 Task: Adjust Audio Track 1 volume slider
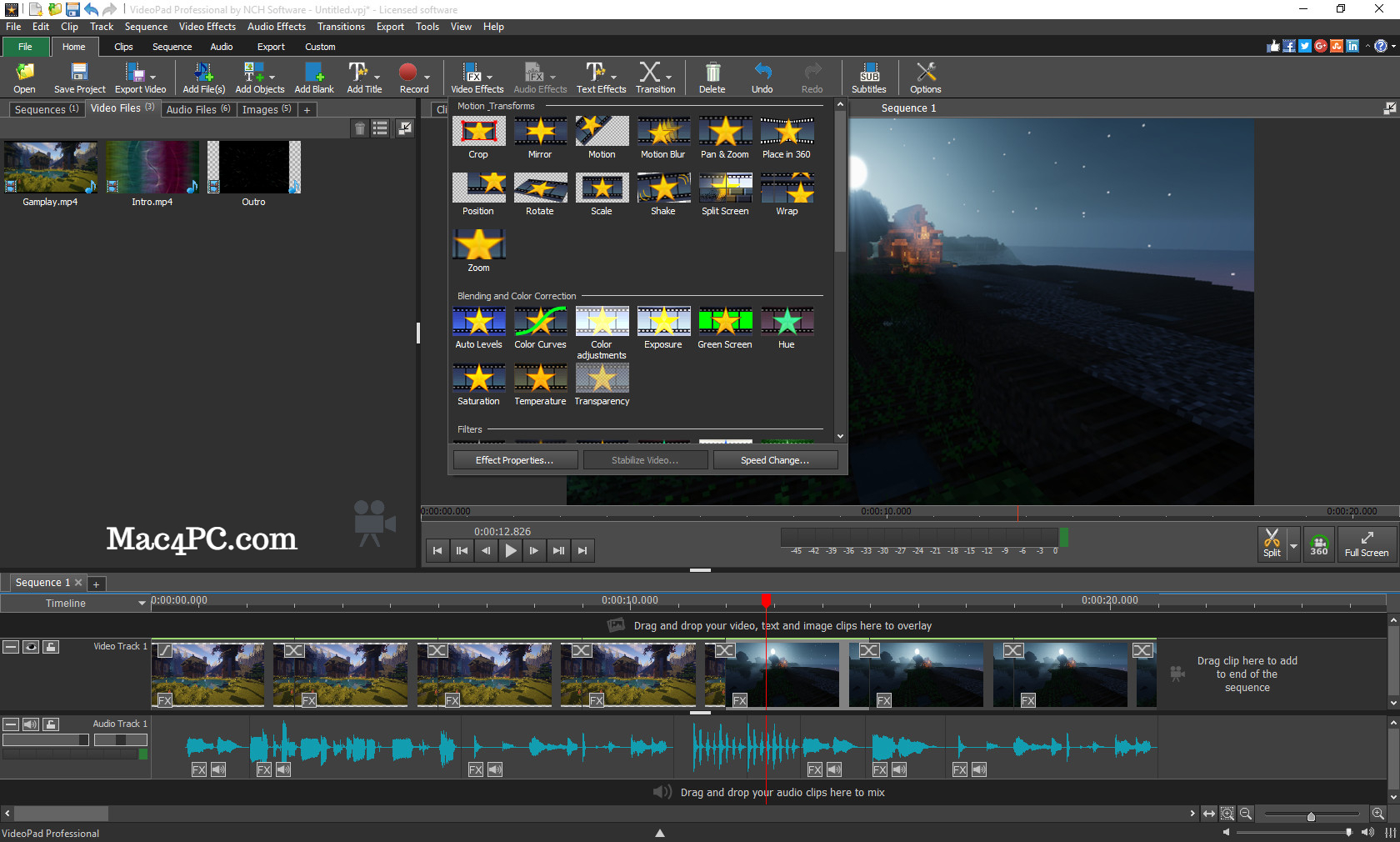point(45,740)
